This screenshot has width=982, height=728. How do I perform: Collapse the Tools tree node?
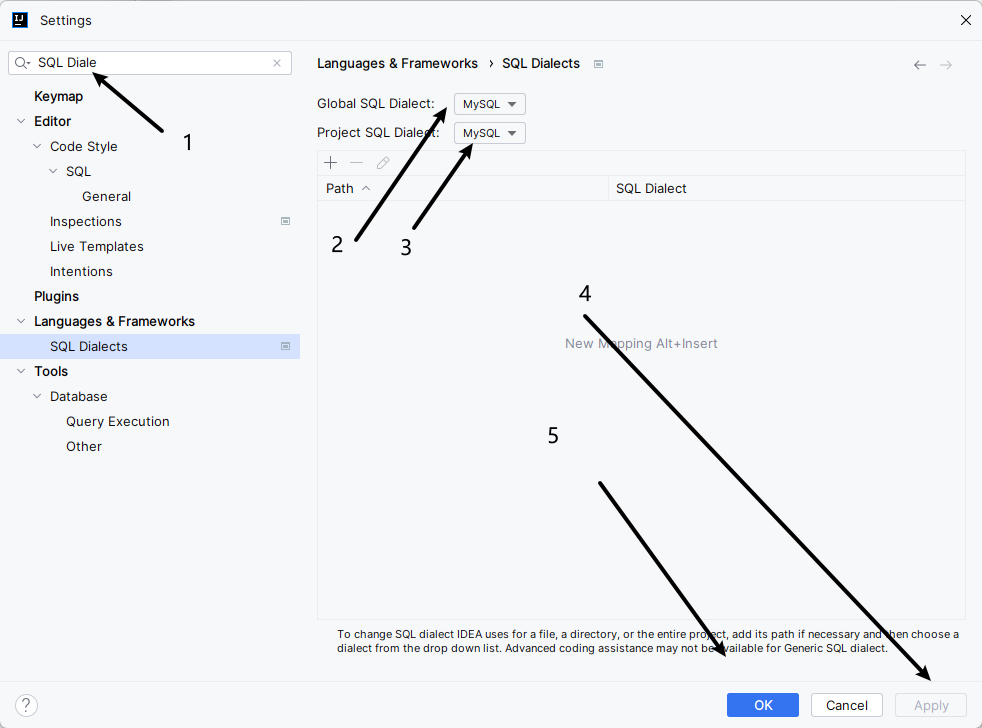(21, 371)
